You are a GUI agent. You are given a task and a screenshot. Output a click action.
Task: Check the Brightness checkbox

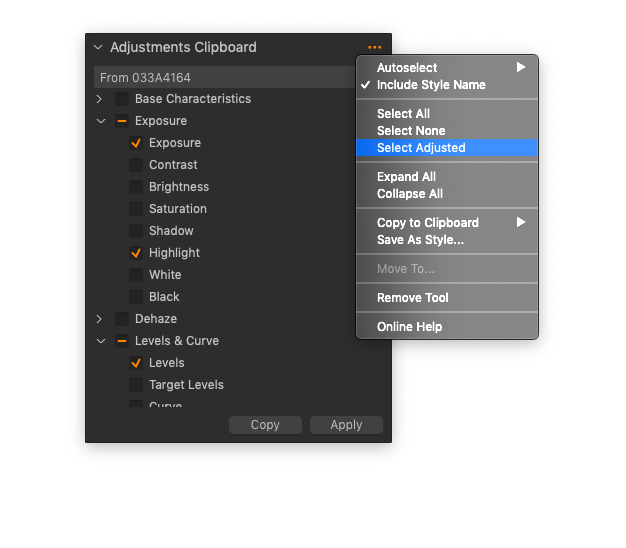(136, 187)
